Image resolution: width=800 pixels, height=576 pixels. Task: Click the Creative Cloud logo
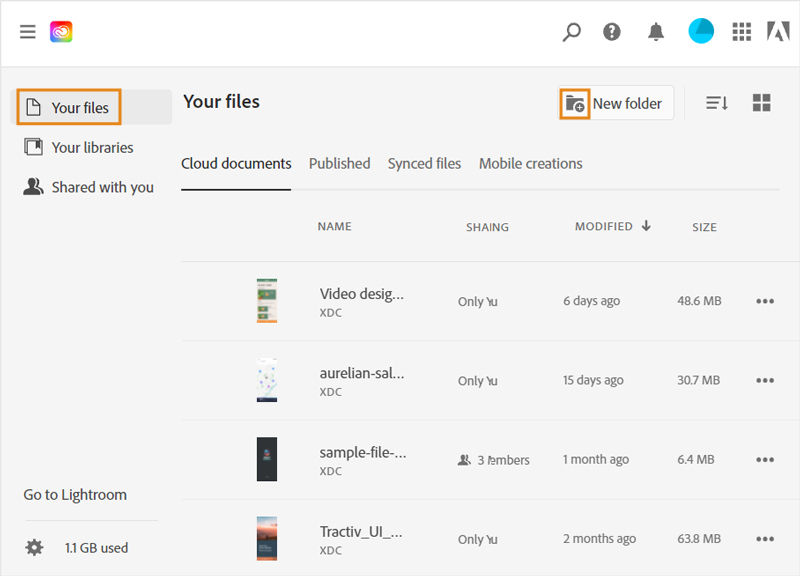pos(61,32)
